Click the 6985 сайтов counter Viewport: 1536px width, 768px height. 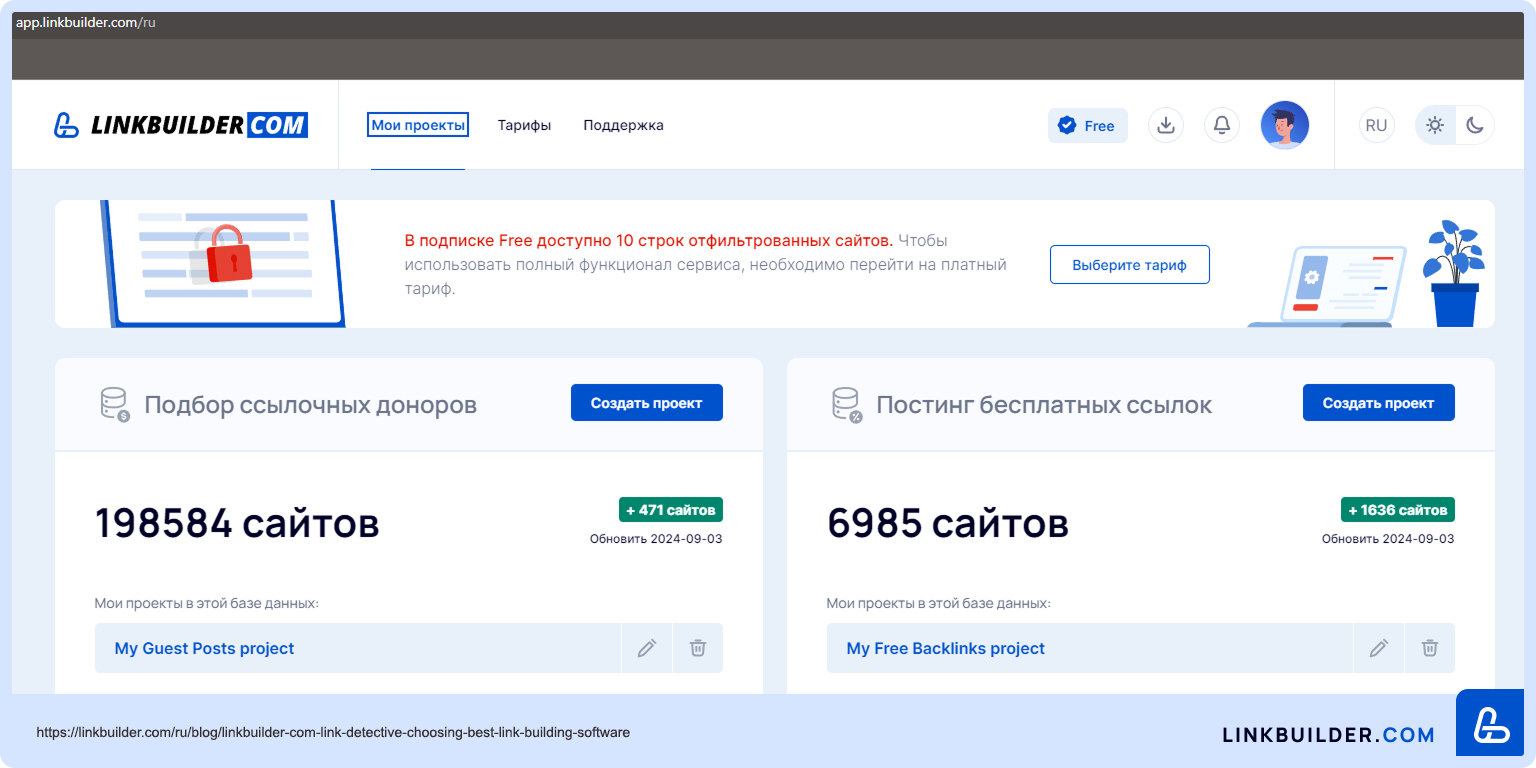coord(948,523)
